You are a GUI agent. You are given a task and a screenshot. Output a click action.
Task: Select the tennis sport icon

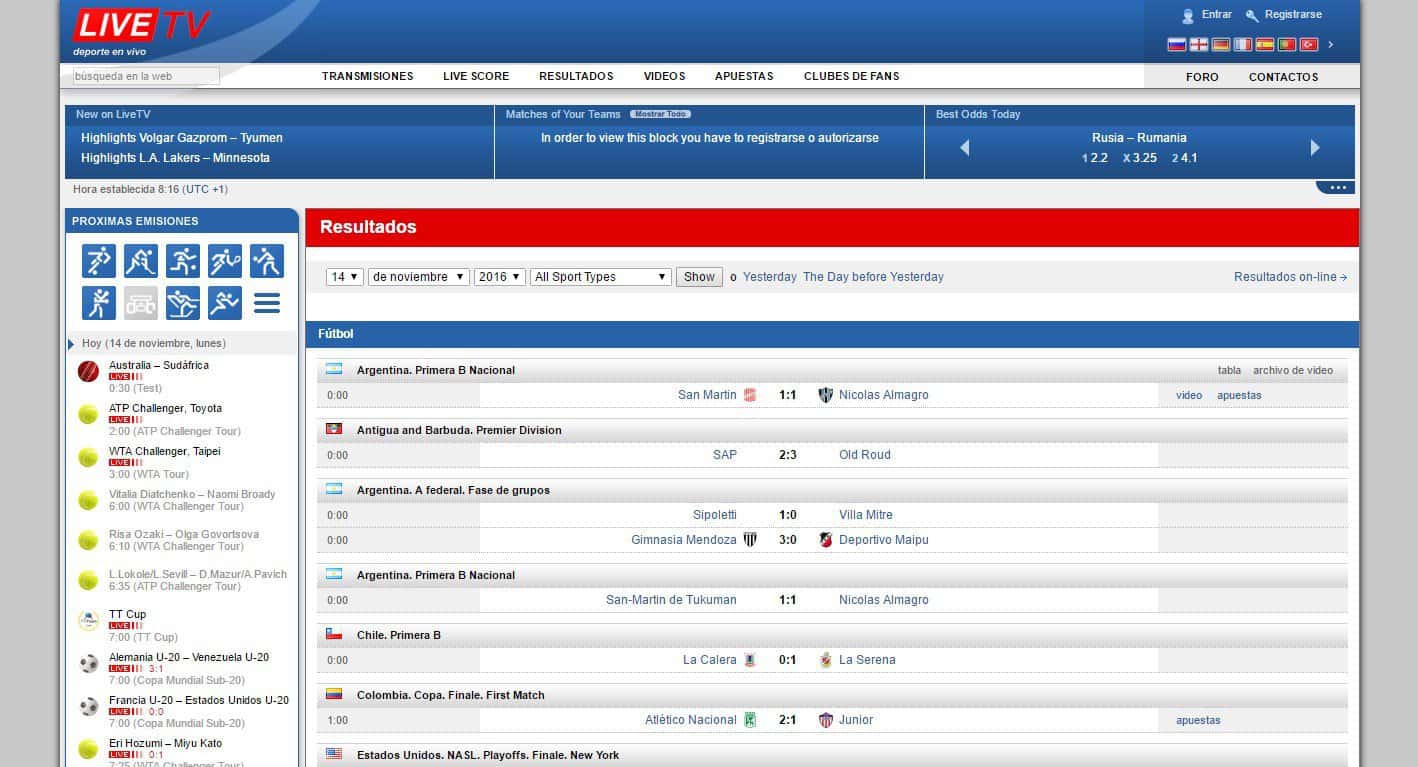pyautogui.click(x=225, y=261)
